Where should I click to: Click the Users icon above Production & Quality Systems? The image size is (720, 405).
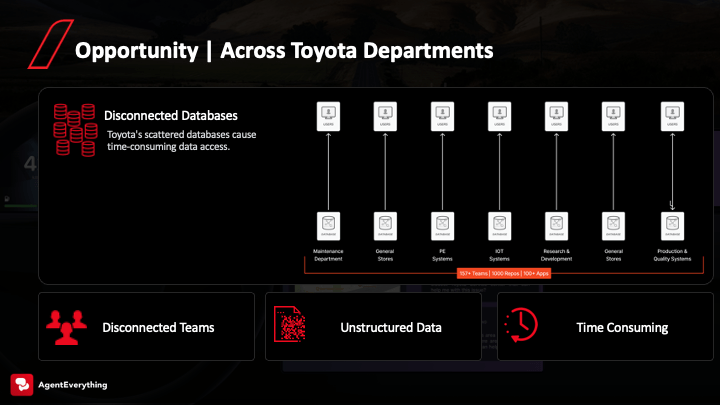(672, 117)
